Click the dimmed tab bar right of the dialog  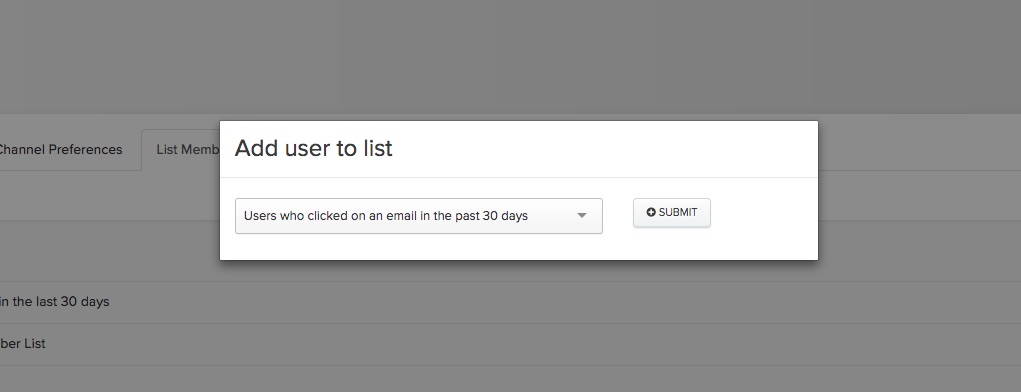pos(919,143)
